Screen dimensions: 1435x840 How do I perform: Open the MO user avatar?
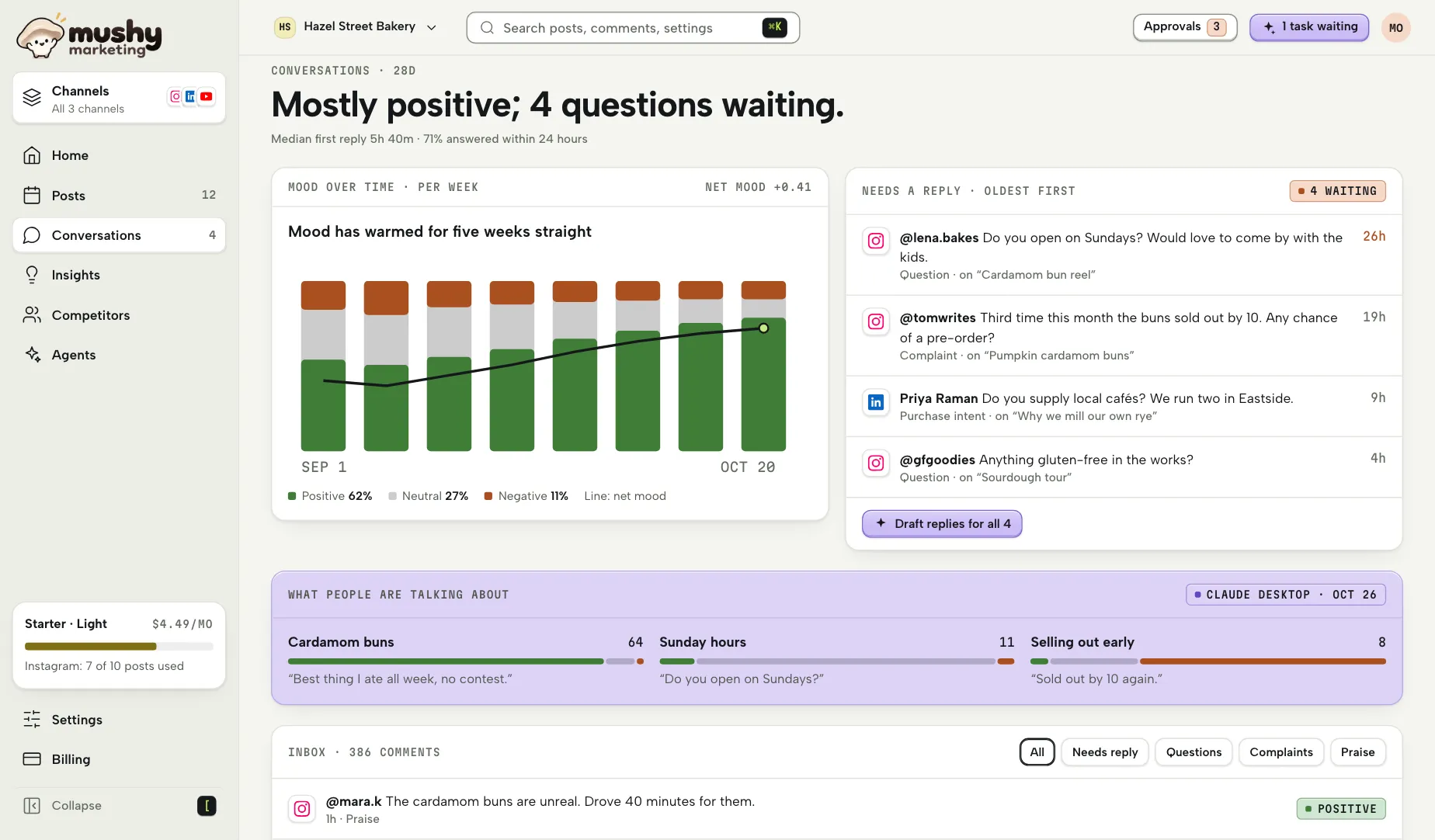(x=1395, y=28)
